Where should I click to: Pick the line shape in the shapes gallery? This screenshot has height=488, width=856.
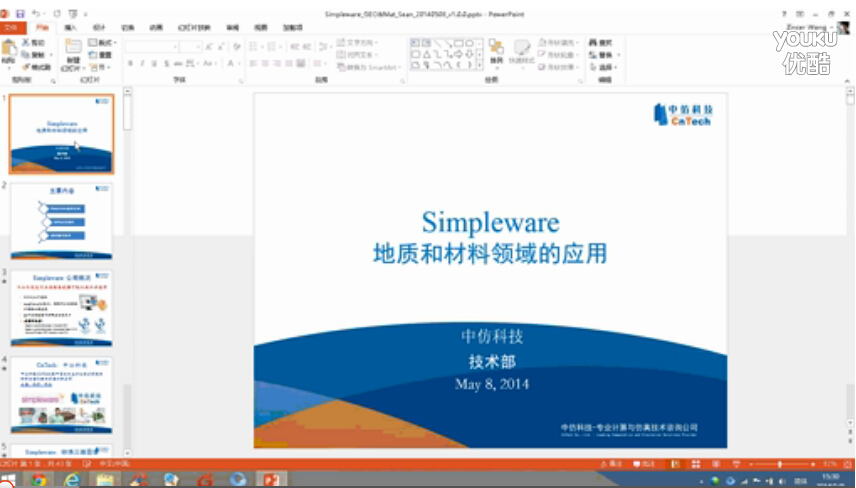(x=438, y=43)
